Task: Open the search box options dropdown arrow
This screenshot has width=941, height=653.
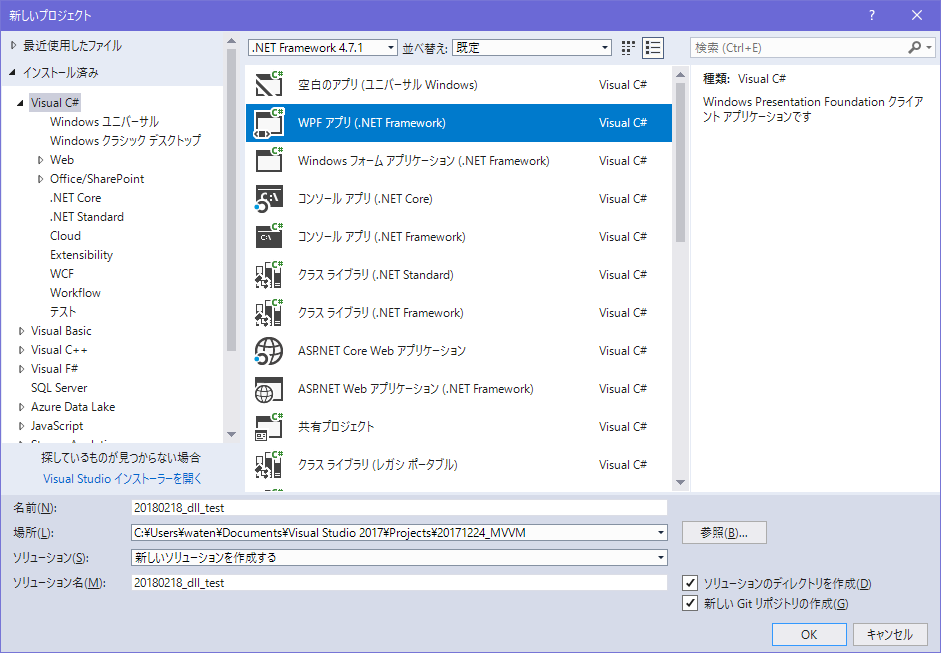Action: tap(929, 47)
